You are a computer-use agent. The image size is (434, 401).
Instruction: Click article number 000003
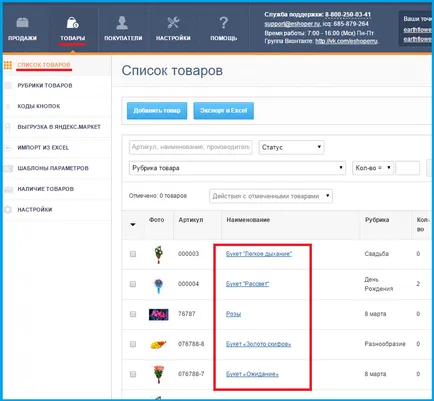[188, 254]
